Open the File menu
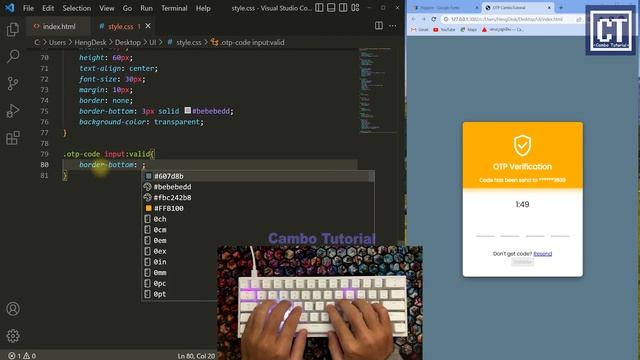Image resolution: width=640 pixels, height=360 pixels. point(28,8)
